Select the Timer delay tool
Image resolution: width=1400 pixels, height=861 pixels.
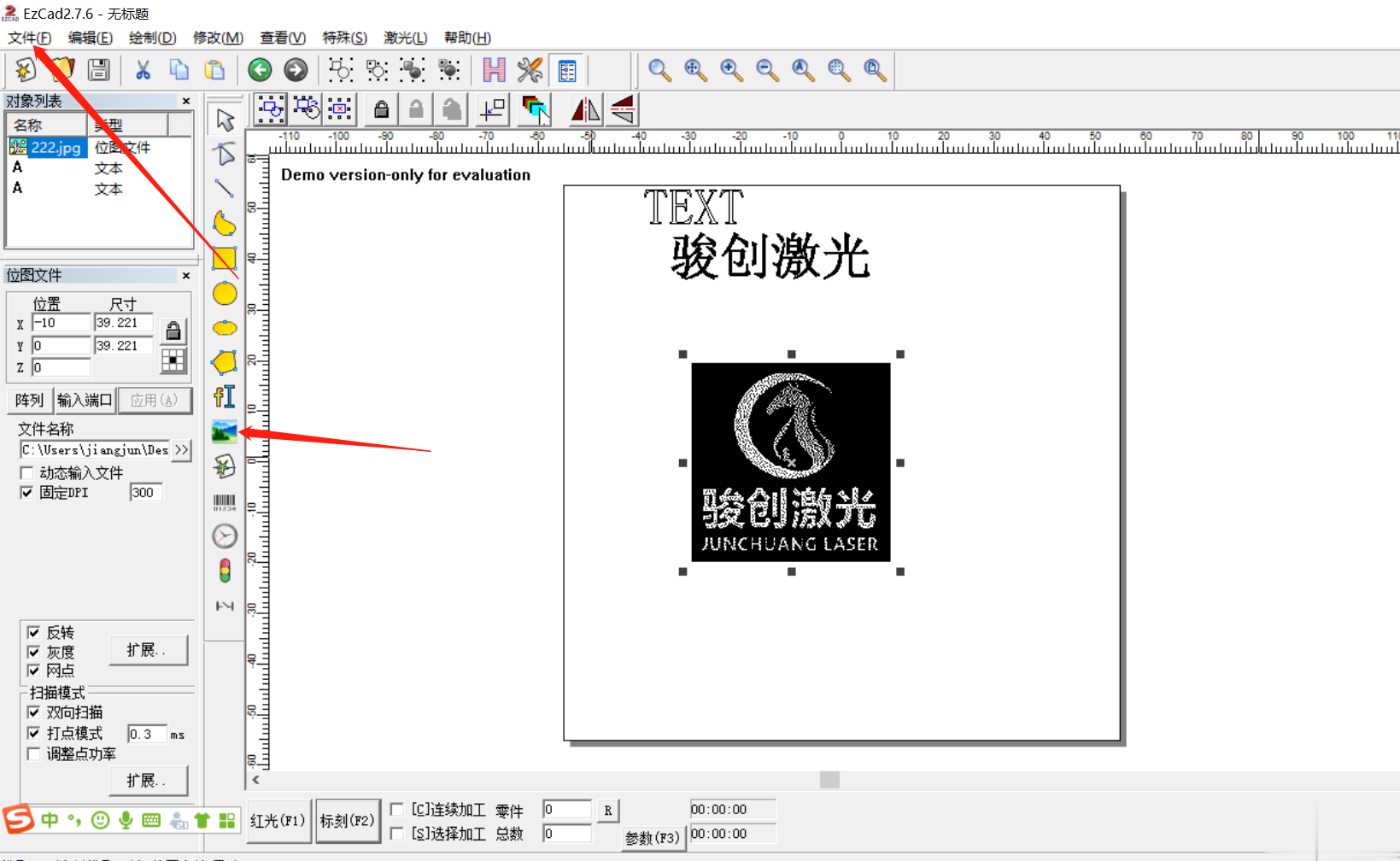225,536
